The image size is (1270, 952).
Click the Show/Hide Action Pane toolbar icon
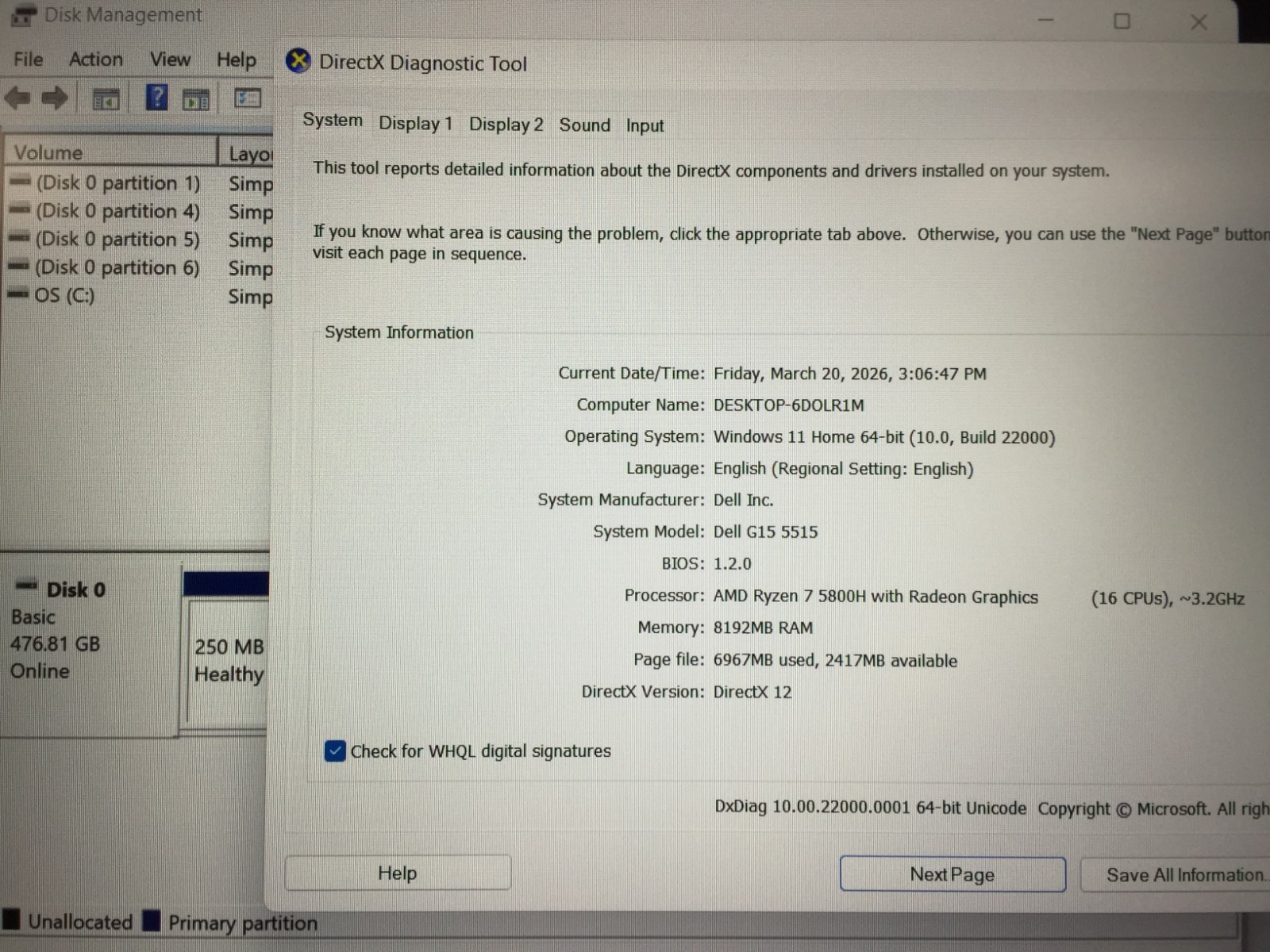coord(196,100)
